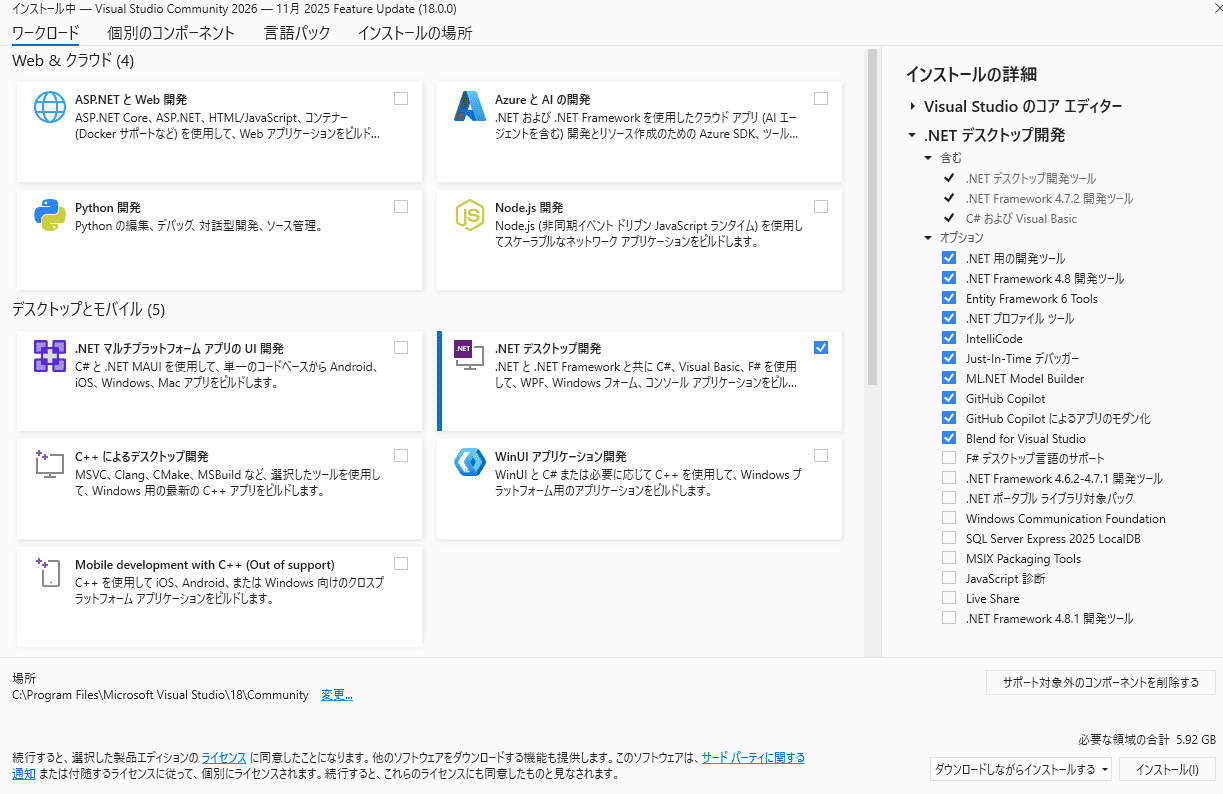
Task: Enable F# デスクトップ言語のサポート option
Action: 949,458
